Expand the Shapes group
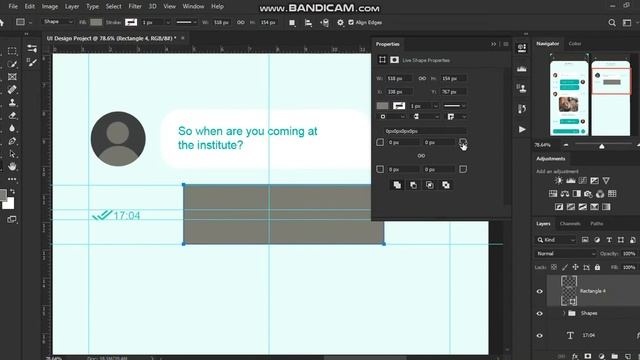640x360 pixels. (x=564, y=313)
